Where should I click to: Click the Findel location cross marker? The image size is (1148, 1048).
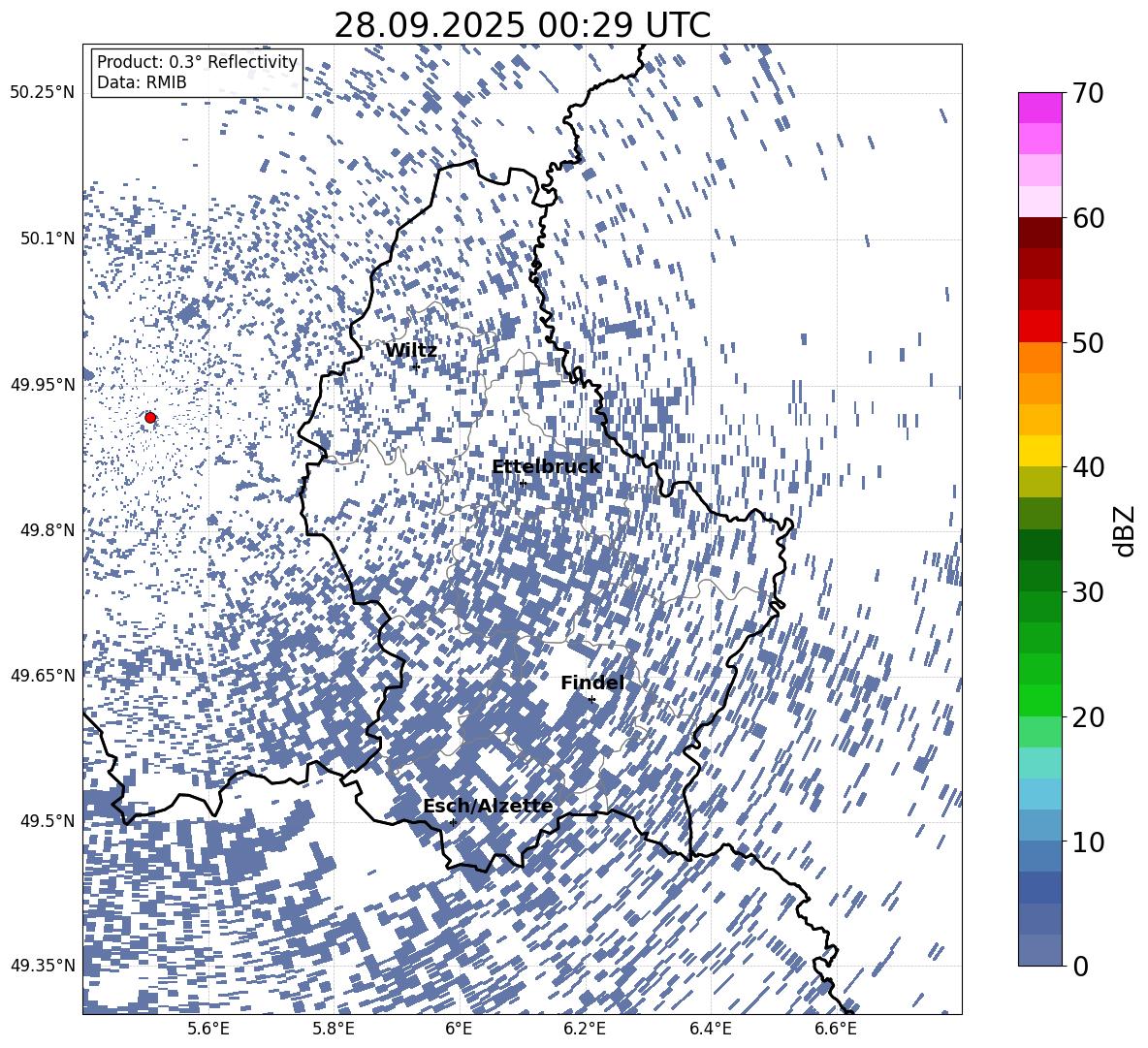click(591, 700)
